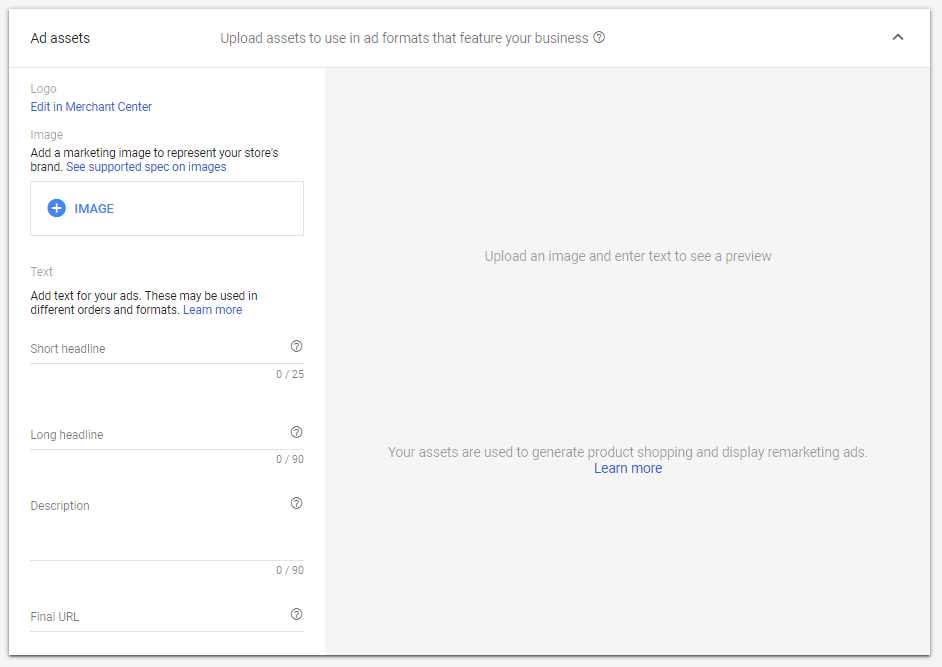This screenshot has height=667, width=942.
Task: Click the Description field help icon
Action: (x=296, y=504)
